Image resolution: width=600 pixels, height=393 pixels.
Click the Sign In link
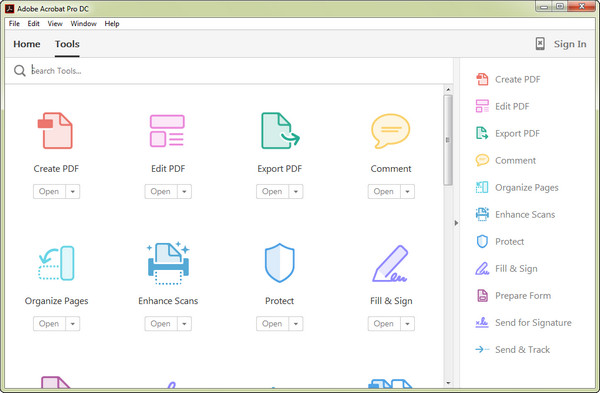570,44
